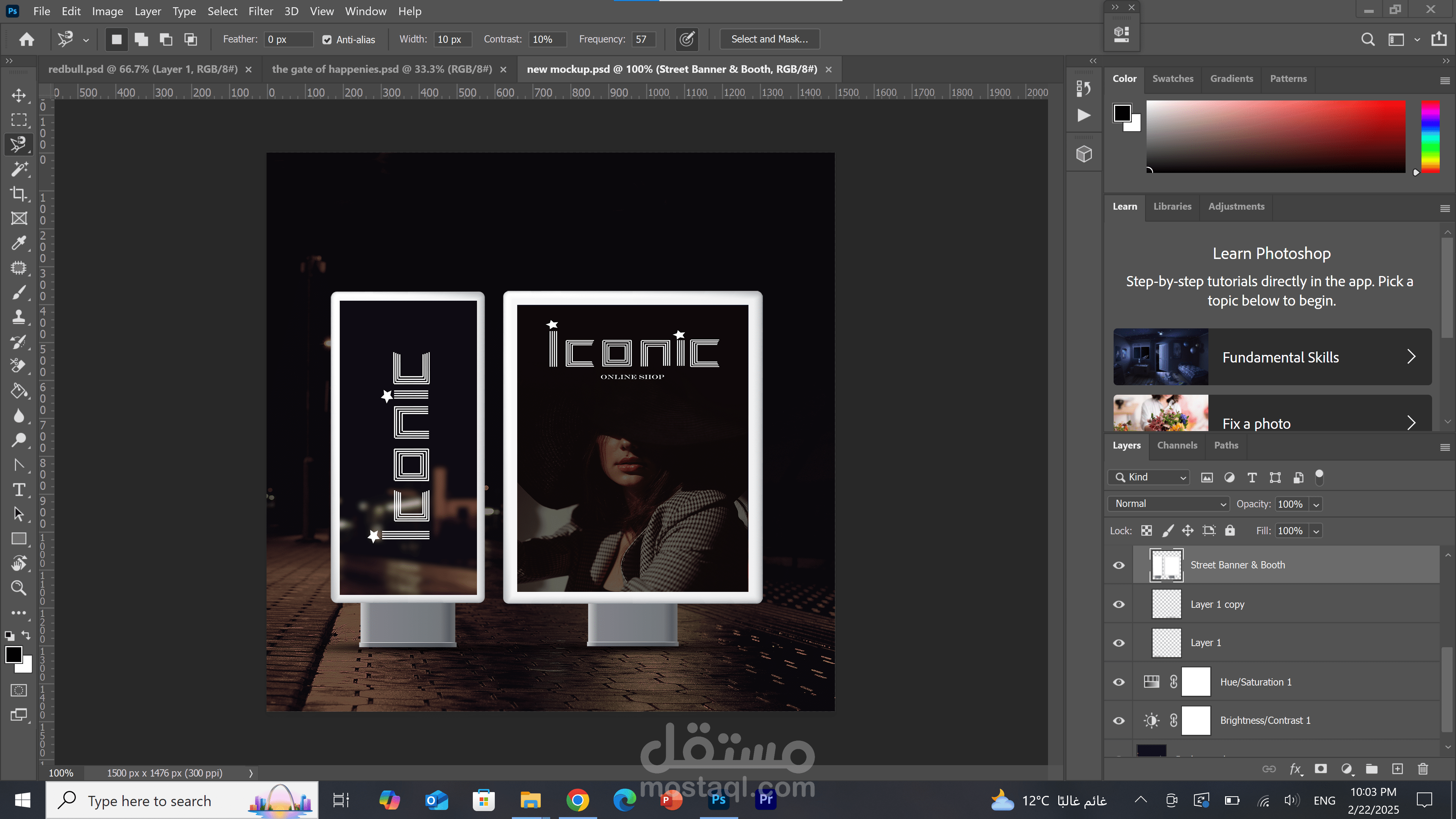Switch to the Channels tab
1456x819 pixels.
pyautogui.click(x=1177, y=446)
